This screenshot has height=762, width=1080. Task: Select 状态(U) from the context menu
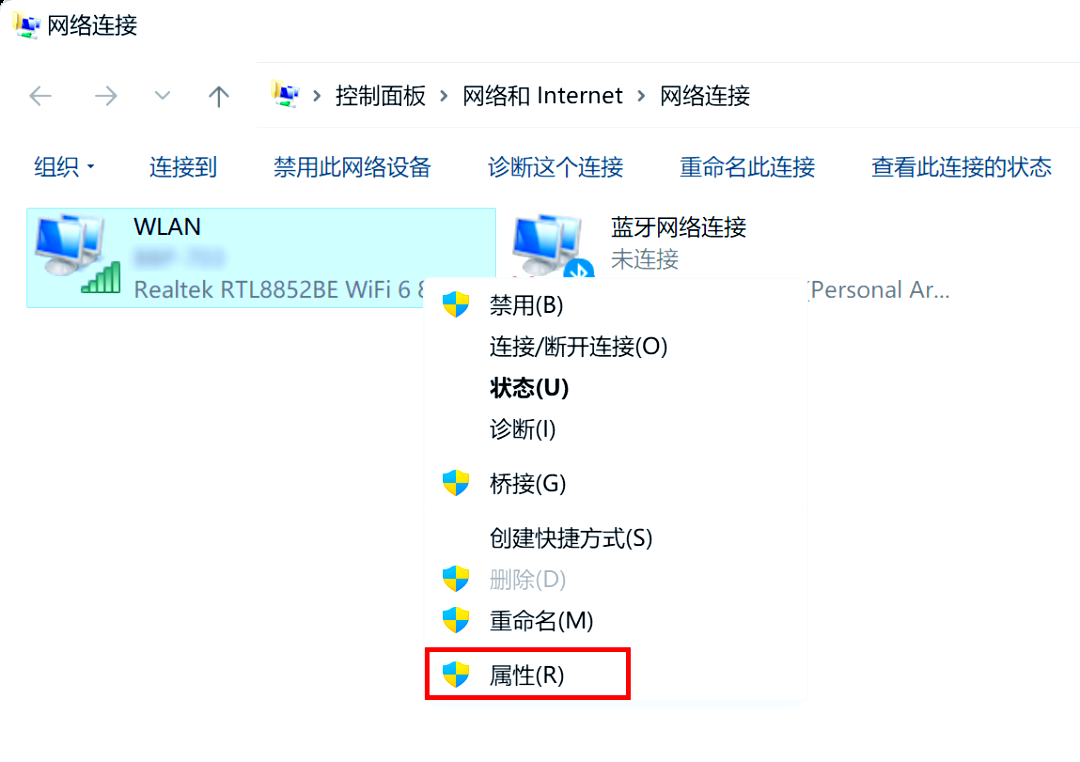(x=529, y=388)
